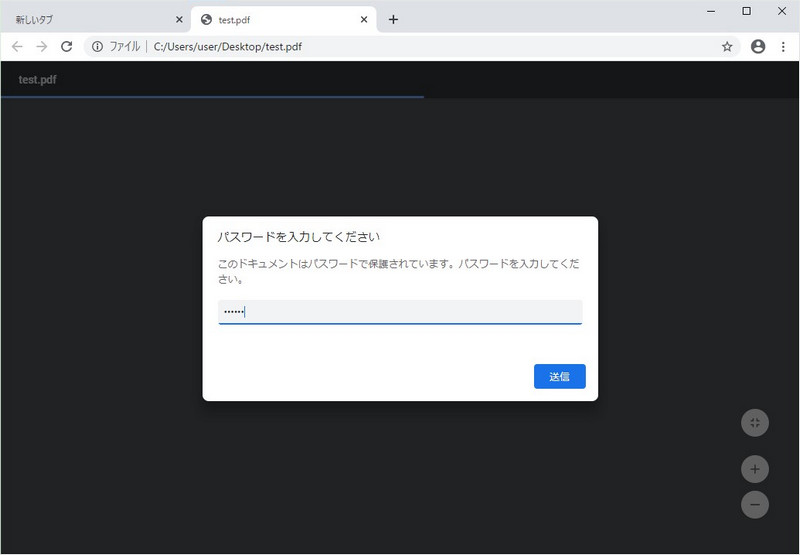Focus the PDF password input field
The width and height of the screenshot is (800, 555).
tap(400, 312)
